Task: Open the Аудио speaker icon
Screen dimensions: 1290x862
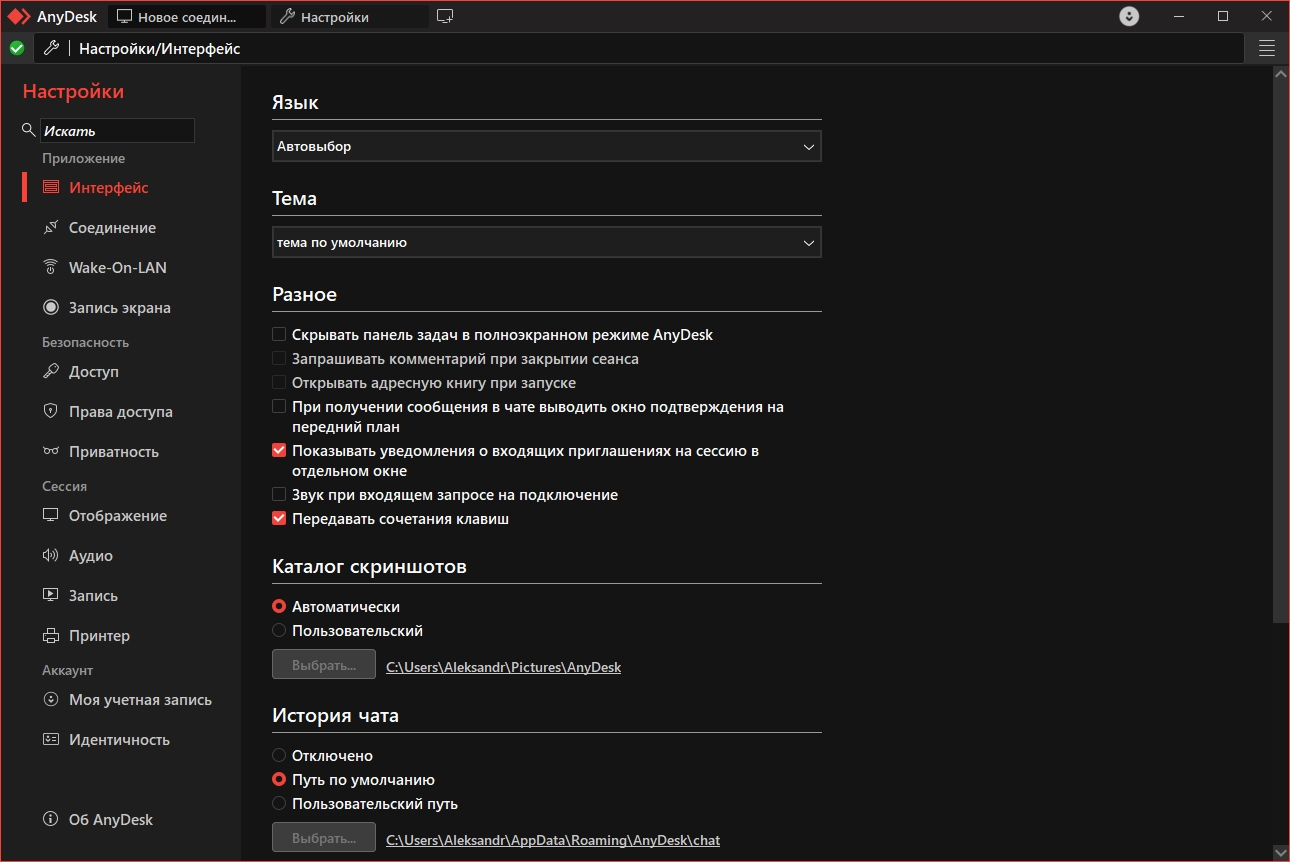Action: point(51,556)
